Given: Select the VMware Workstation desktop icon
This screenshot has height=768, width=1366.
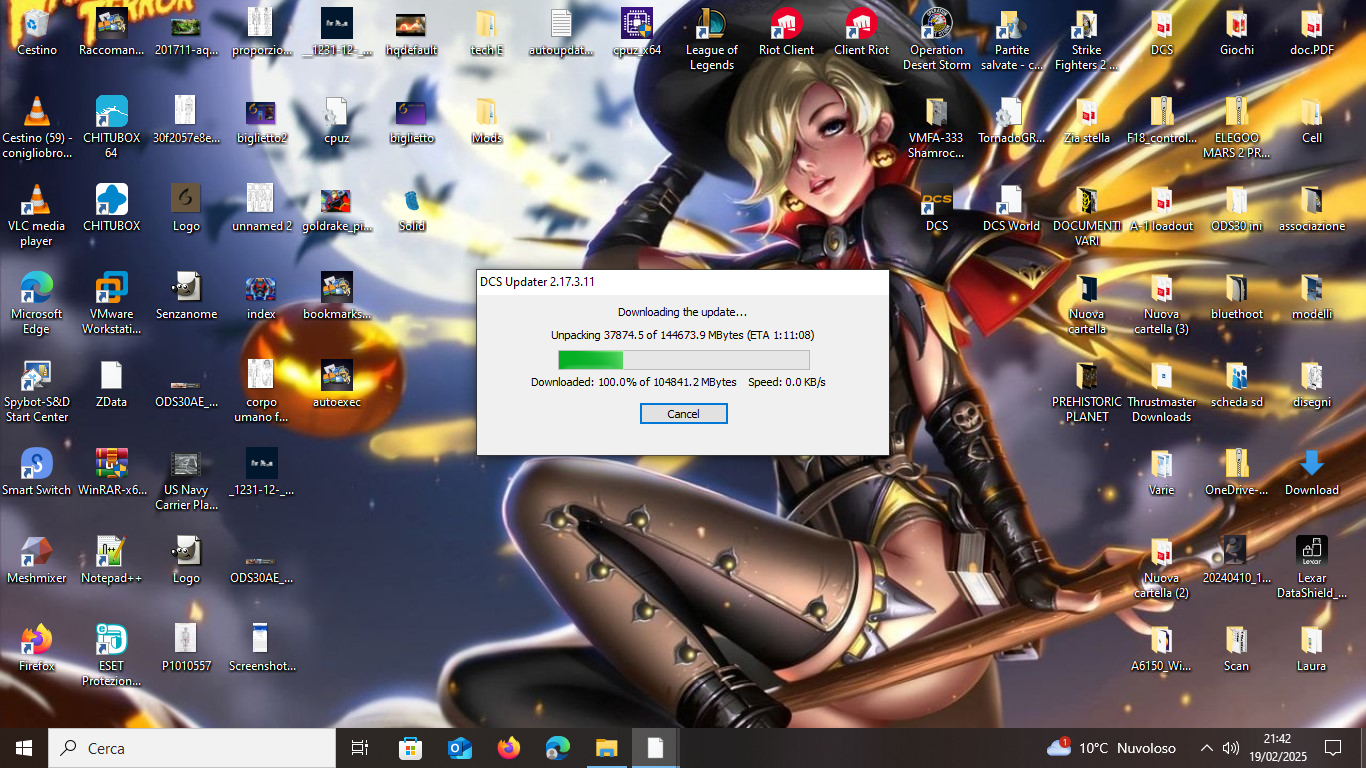Looking at the screenshot, I should (x=111, y=303).
